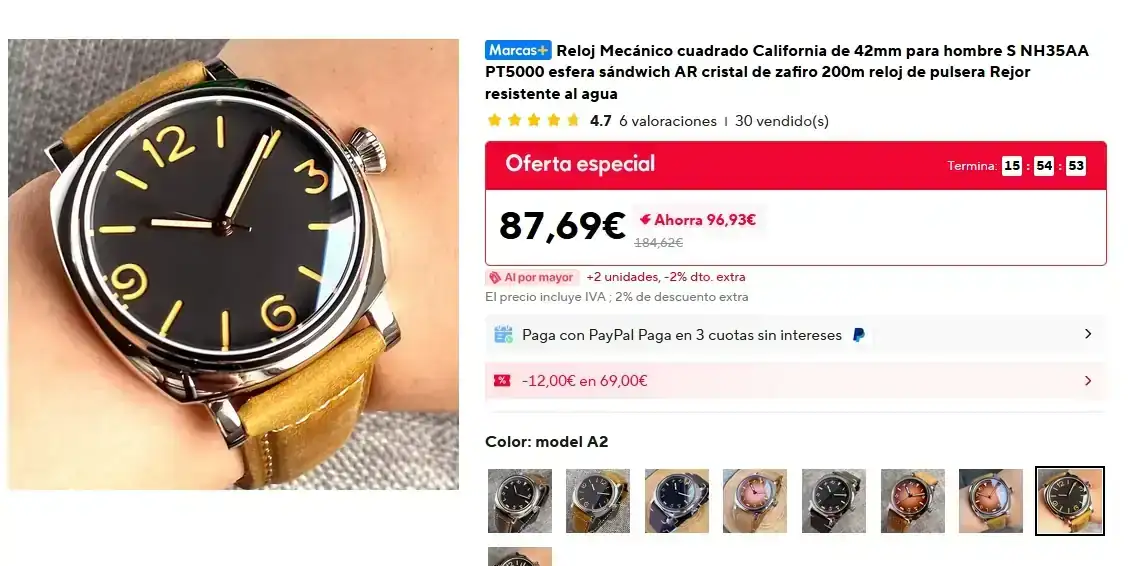Click the Oferta especial banner
This screenshot has width=1128, height=566.
point(796,165)
